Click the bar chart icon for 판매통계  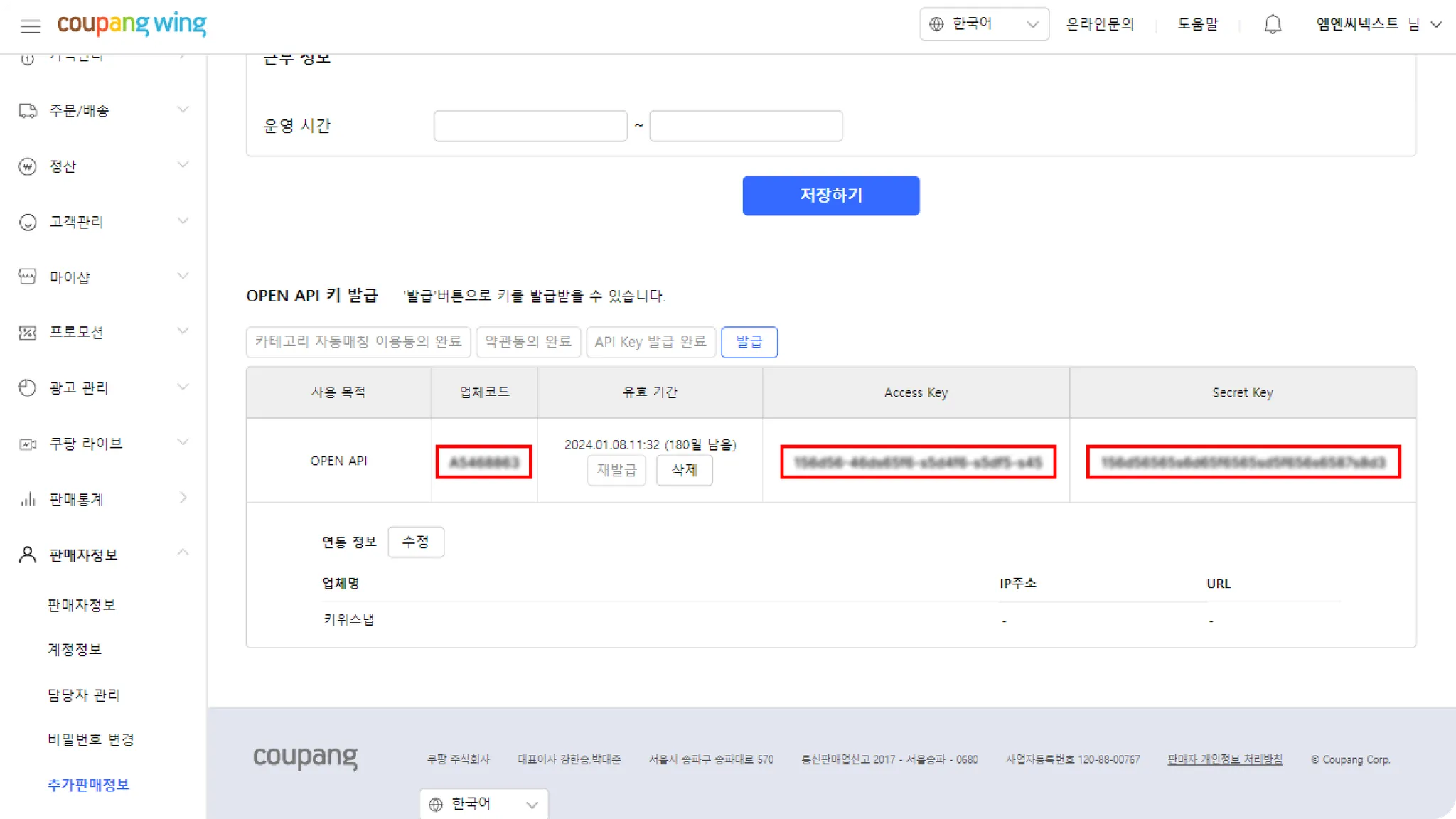28,500
